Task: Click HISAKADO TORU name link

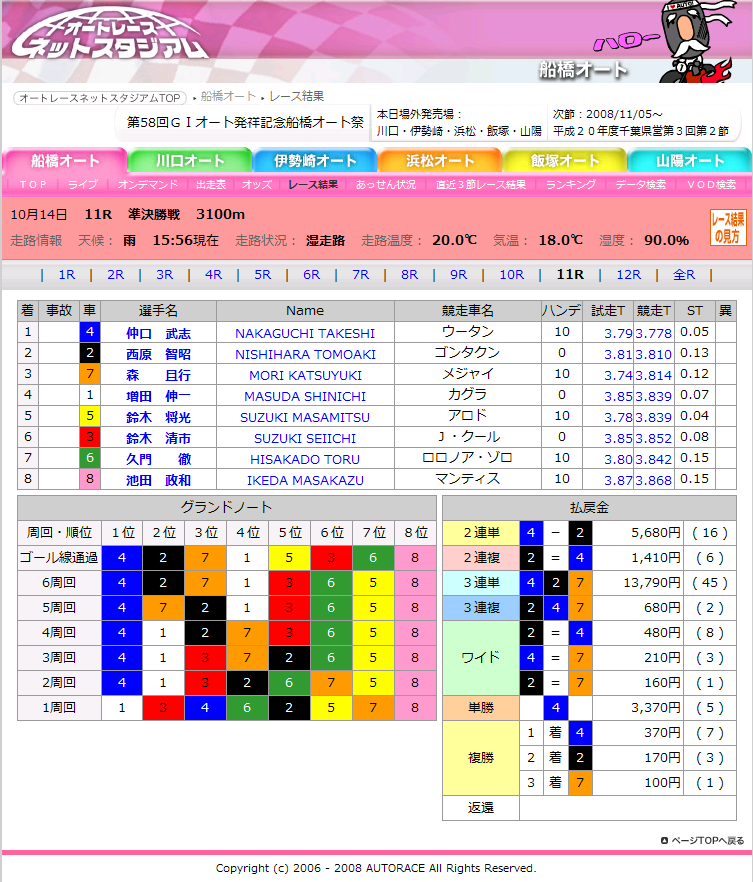Action: coord(305,459)
